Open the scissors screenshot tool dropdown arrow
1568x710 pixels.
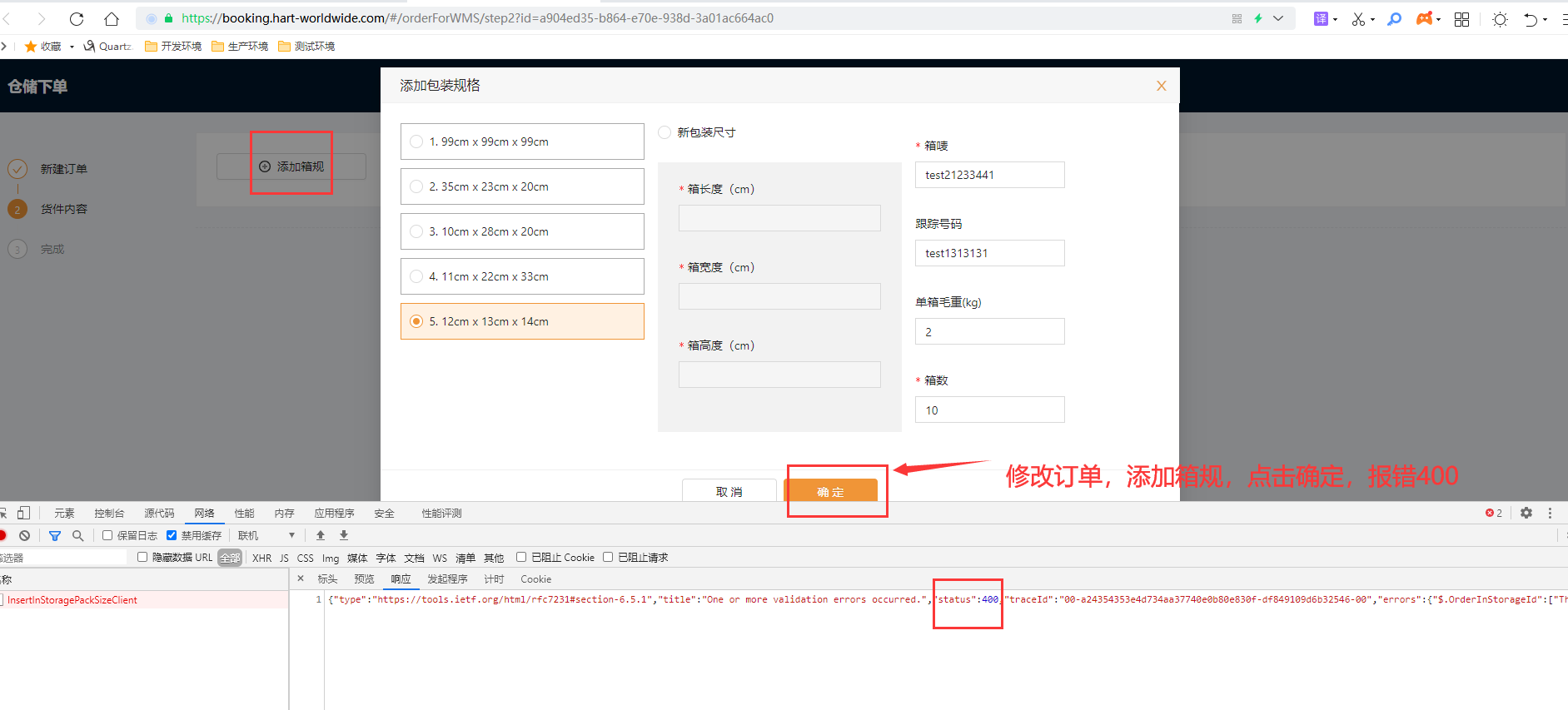click(x=1372, y=19)
